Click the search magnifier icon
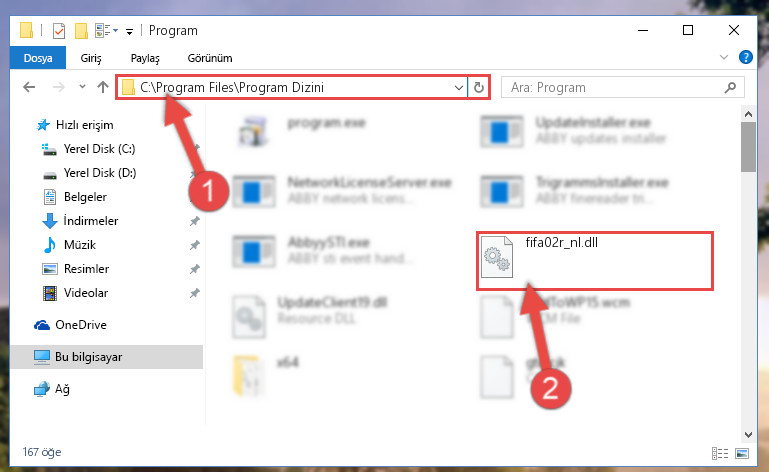This screenshot has height=472, width=769. (x=730, y=87)
